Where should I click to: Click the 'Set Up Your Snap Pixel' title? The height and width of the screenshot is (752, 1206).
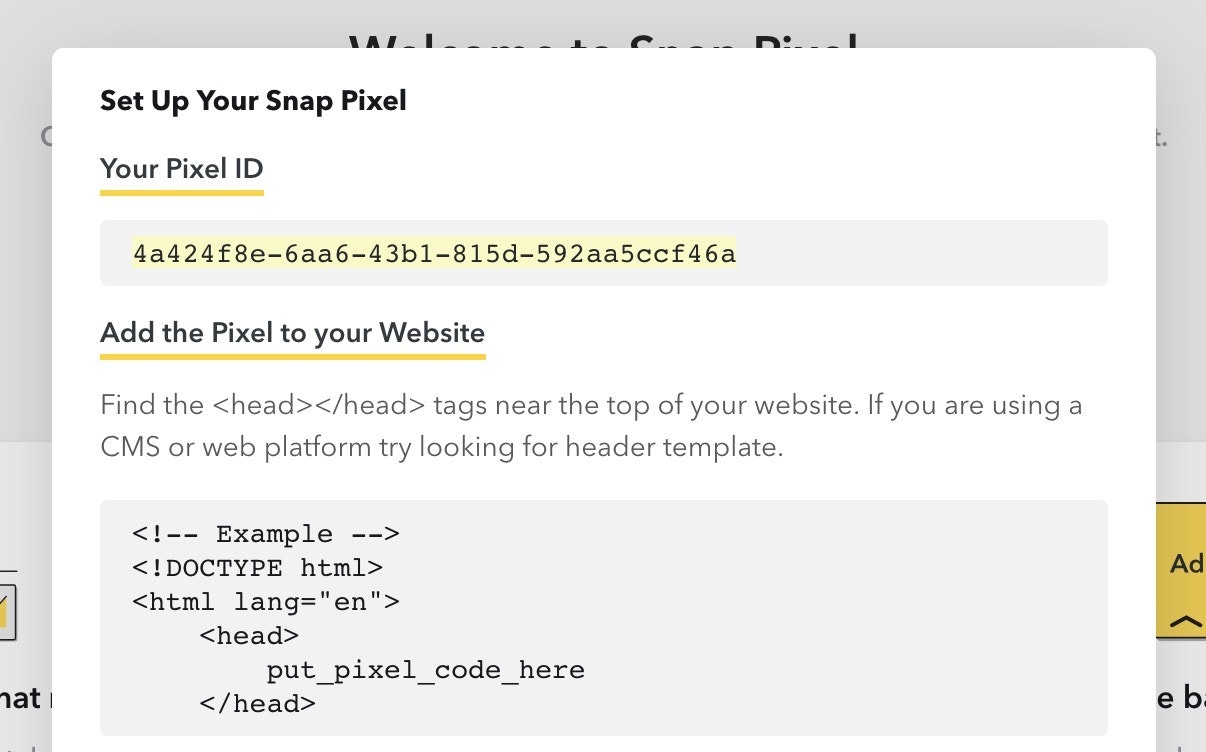(253, 101)
